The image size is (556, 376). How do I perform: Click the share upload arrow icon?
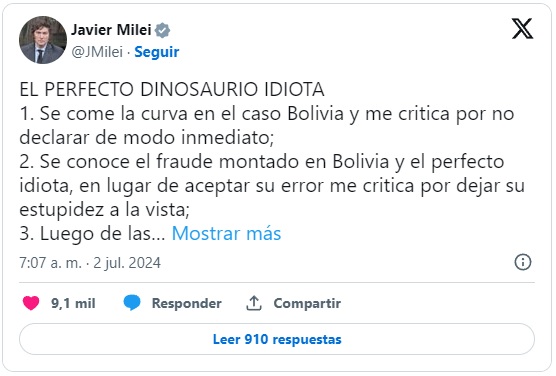[254, 303]
